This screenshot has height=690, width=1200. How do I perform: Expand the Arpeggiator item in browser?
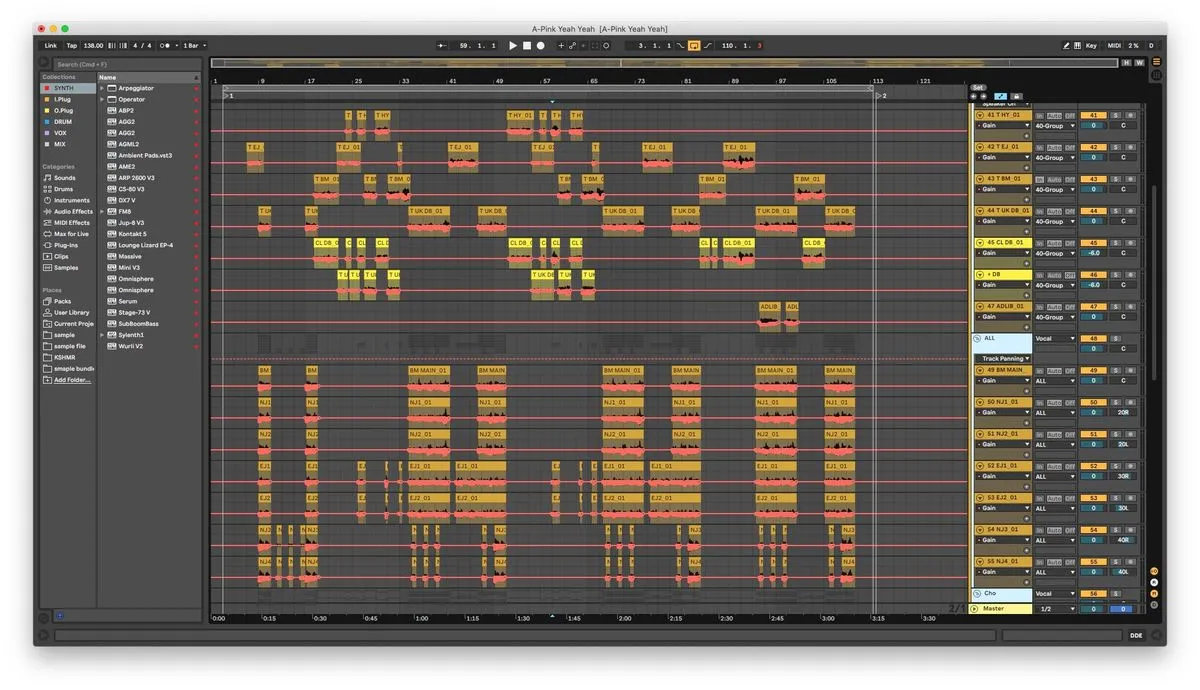pos(102,88)
